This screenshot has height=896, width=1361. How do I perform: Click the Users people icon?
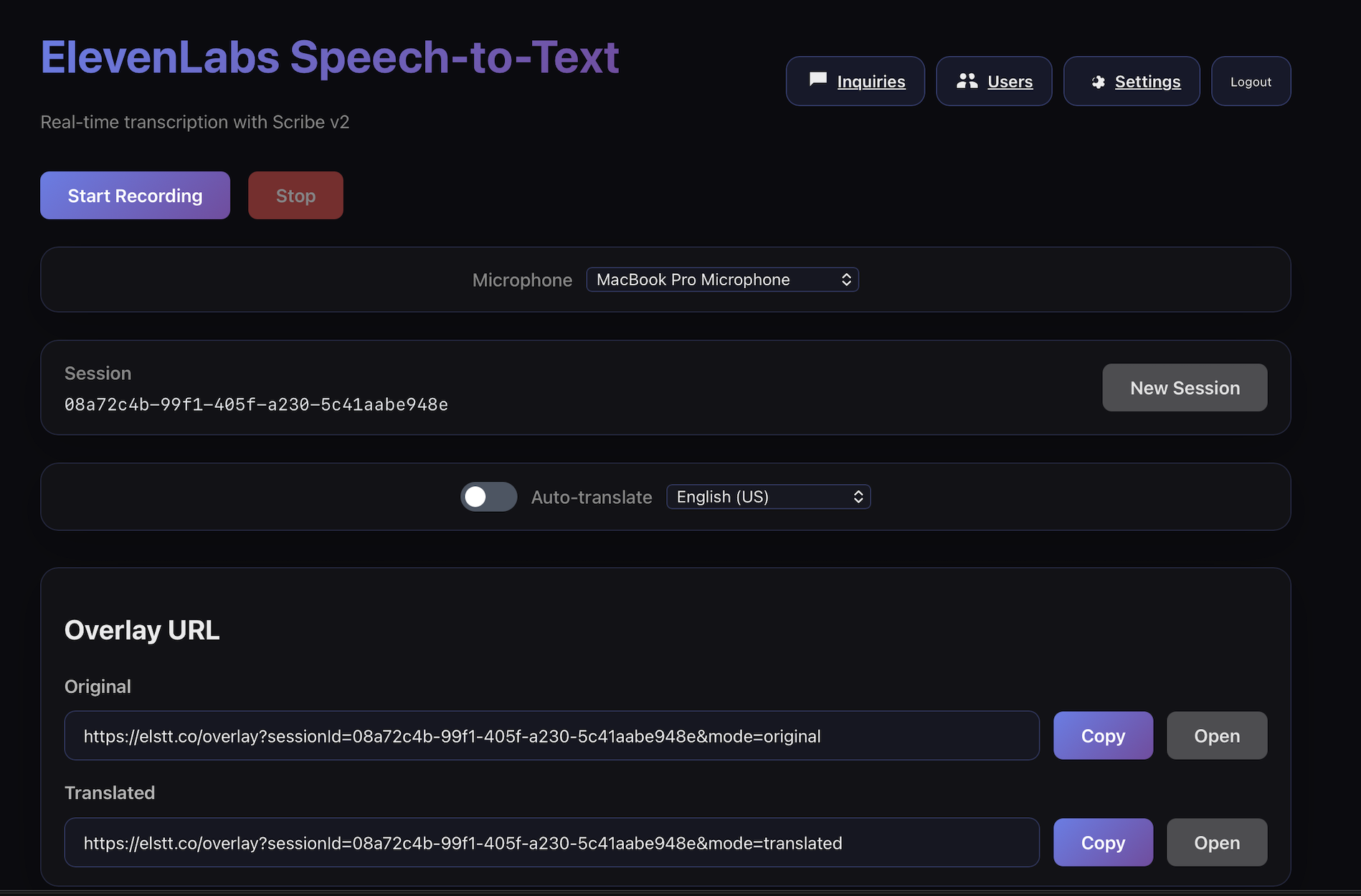[967, 81]
